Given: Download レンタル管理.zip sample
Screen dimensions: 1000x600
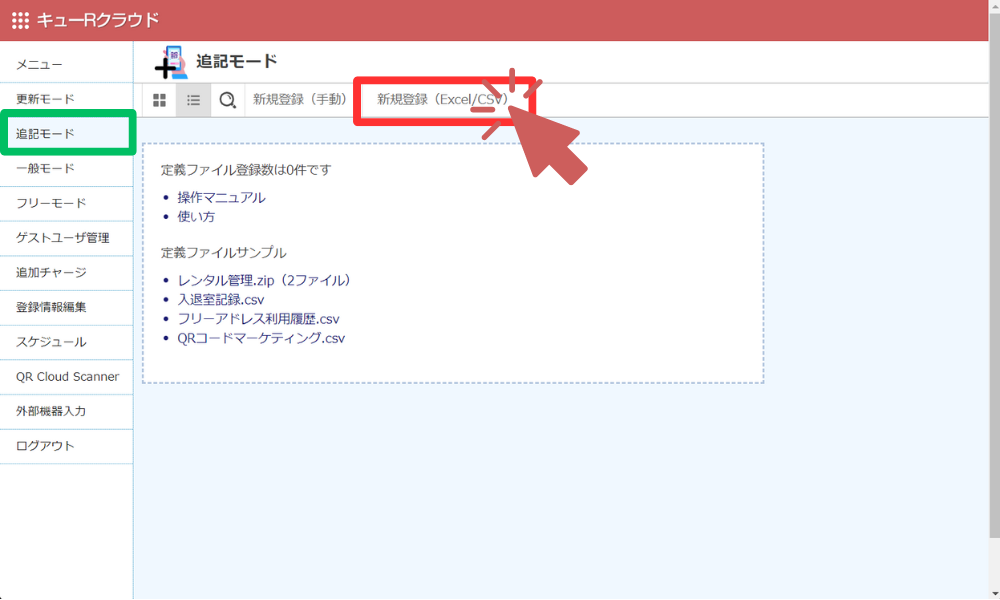Looking at the screenshot, I should pos(263,281).
